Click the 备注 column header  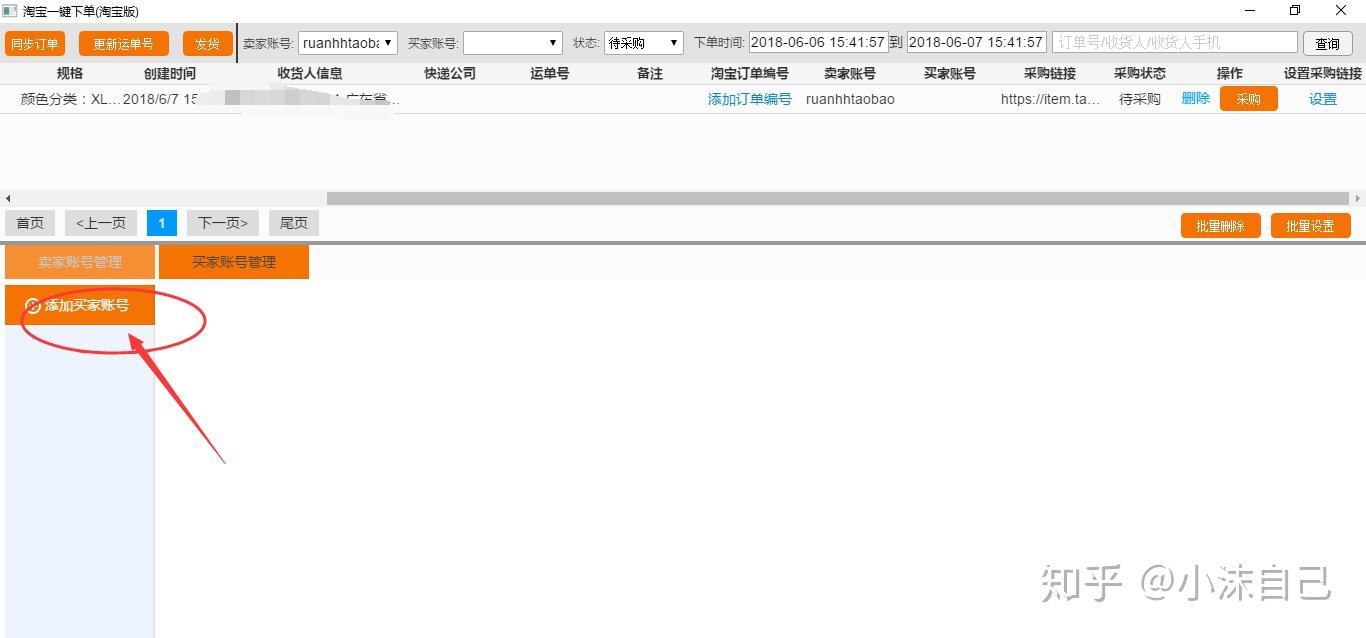tap(650, 73)
